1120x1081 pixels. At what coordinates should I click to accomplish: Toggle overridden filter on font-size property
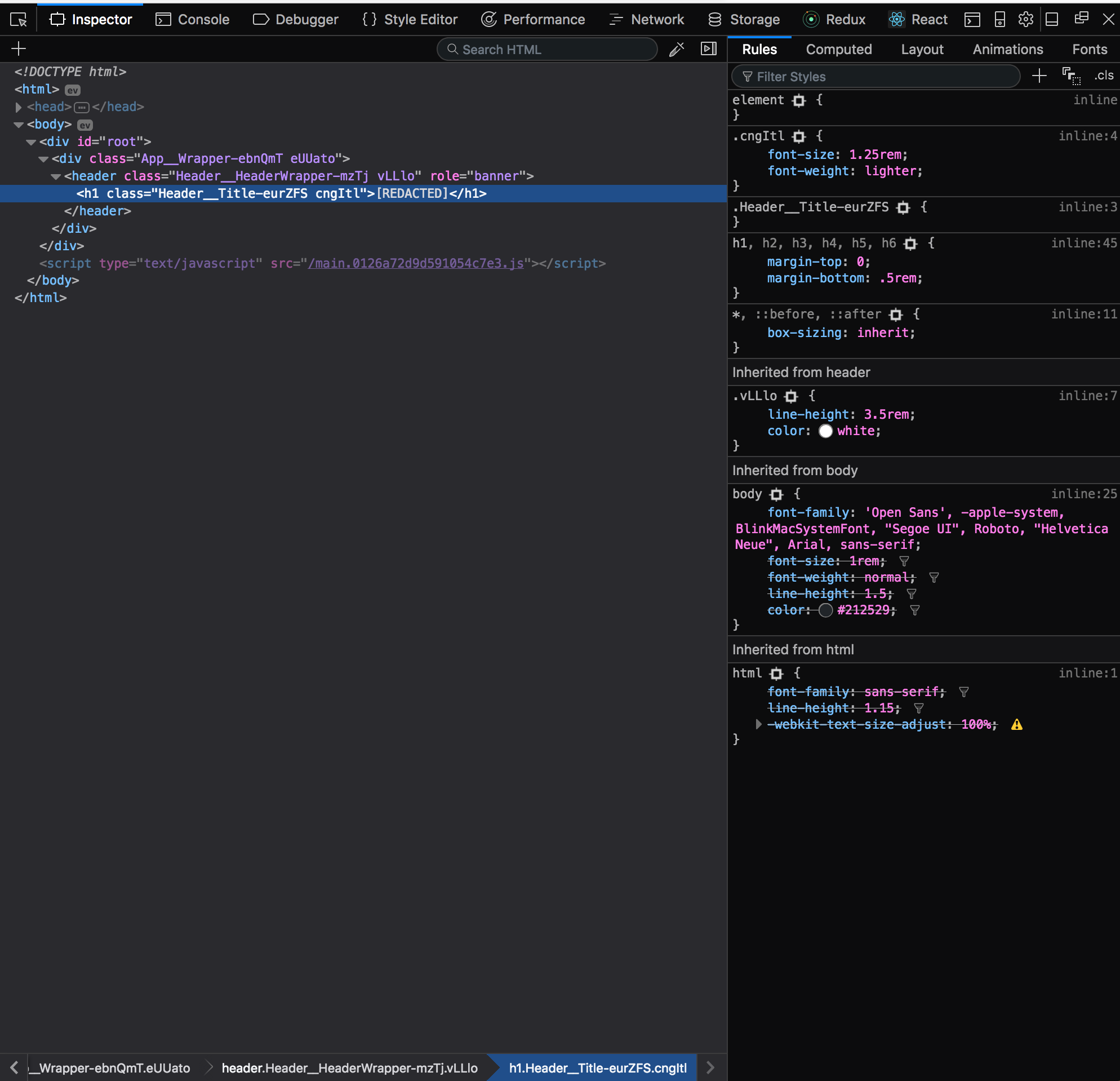(904, 561)
